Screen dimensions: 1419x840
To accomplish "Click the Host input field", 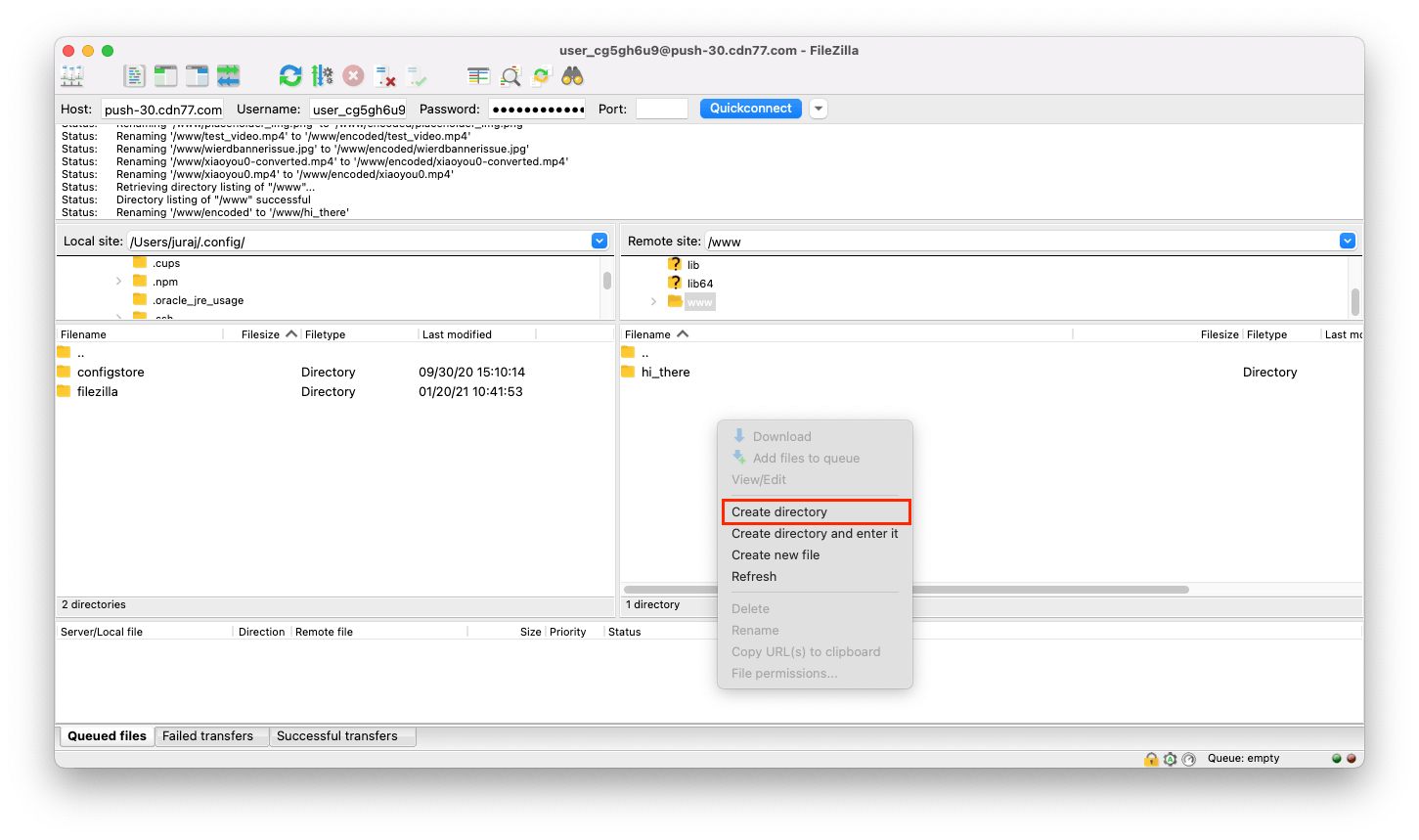I will tap(162, 110).
